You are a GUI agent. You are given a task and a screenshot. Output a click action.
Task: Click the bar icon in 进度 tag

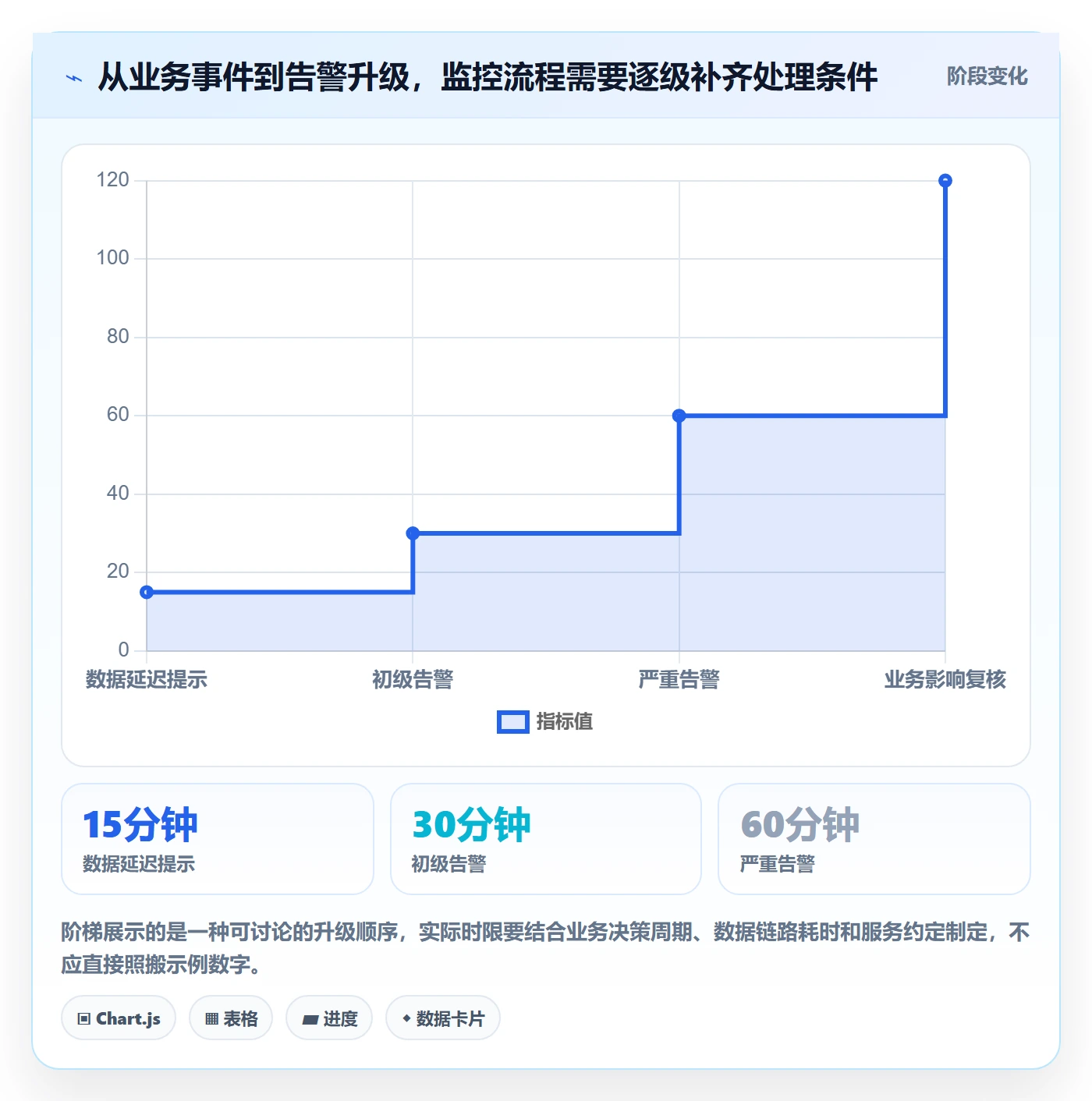(x=310, y=1019)
